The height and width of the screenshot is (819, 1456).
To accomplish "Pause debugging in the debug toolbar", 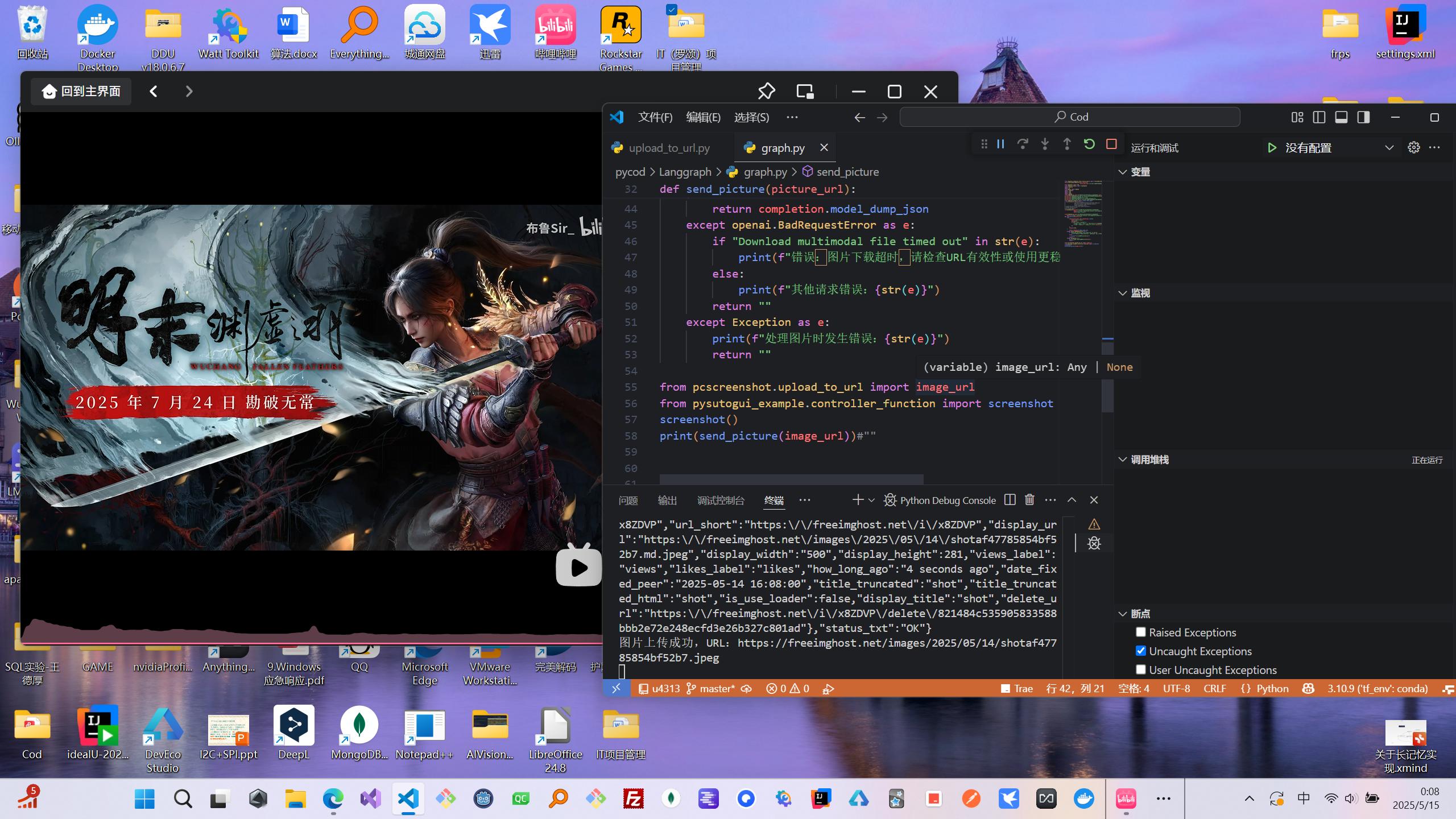I will 1000,144.
